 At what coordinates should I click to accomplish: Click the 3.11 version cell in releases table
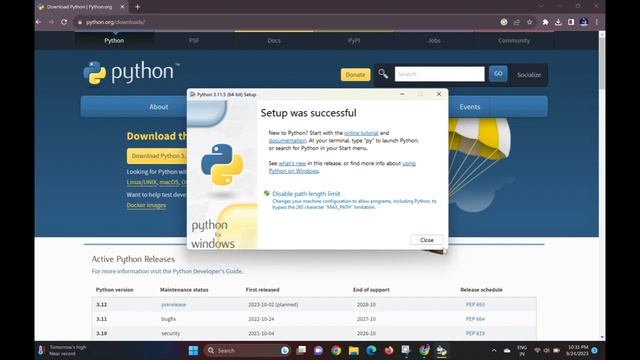coord(102,319)
